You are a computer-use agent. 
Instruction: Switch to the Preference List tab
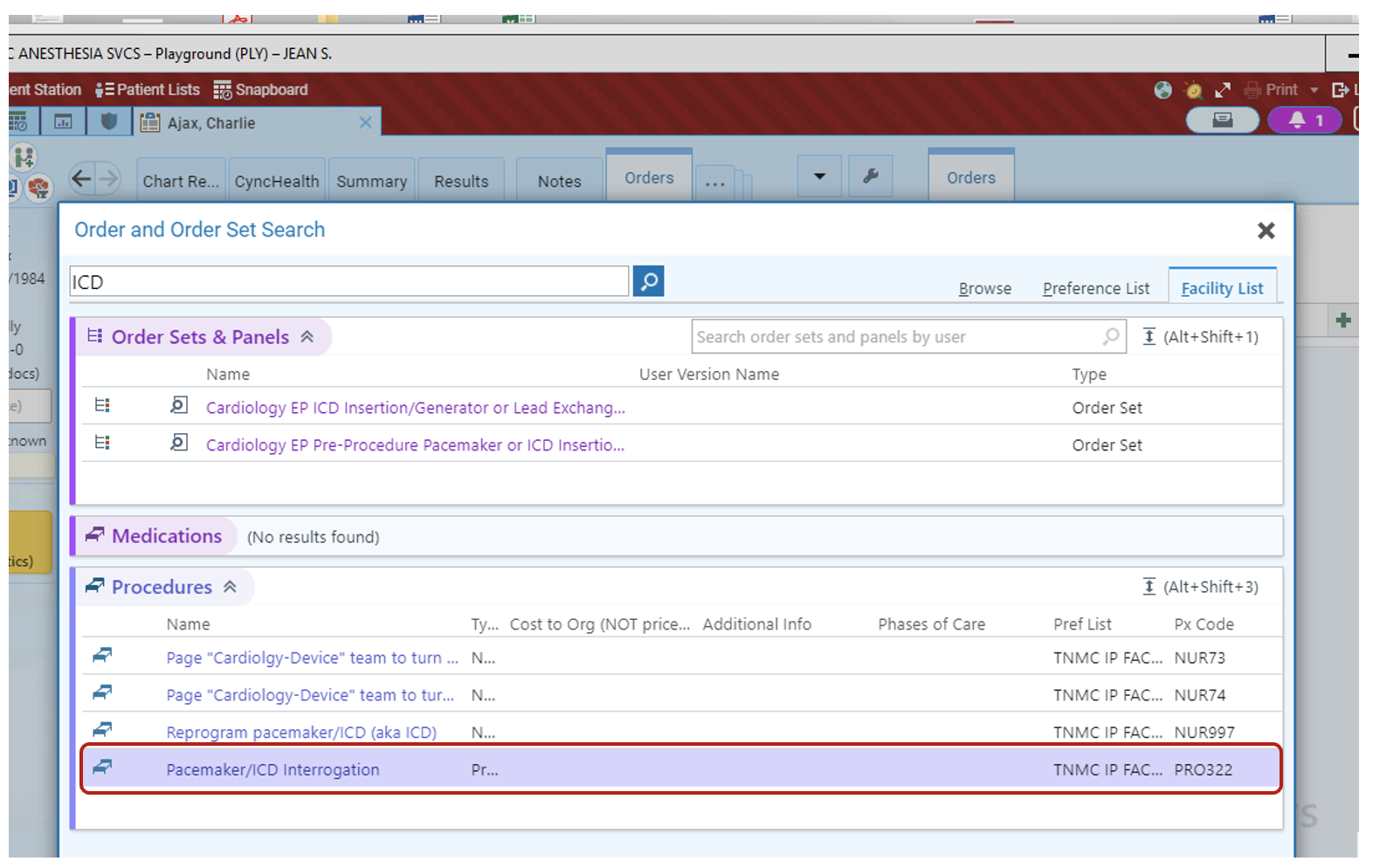1095,288
